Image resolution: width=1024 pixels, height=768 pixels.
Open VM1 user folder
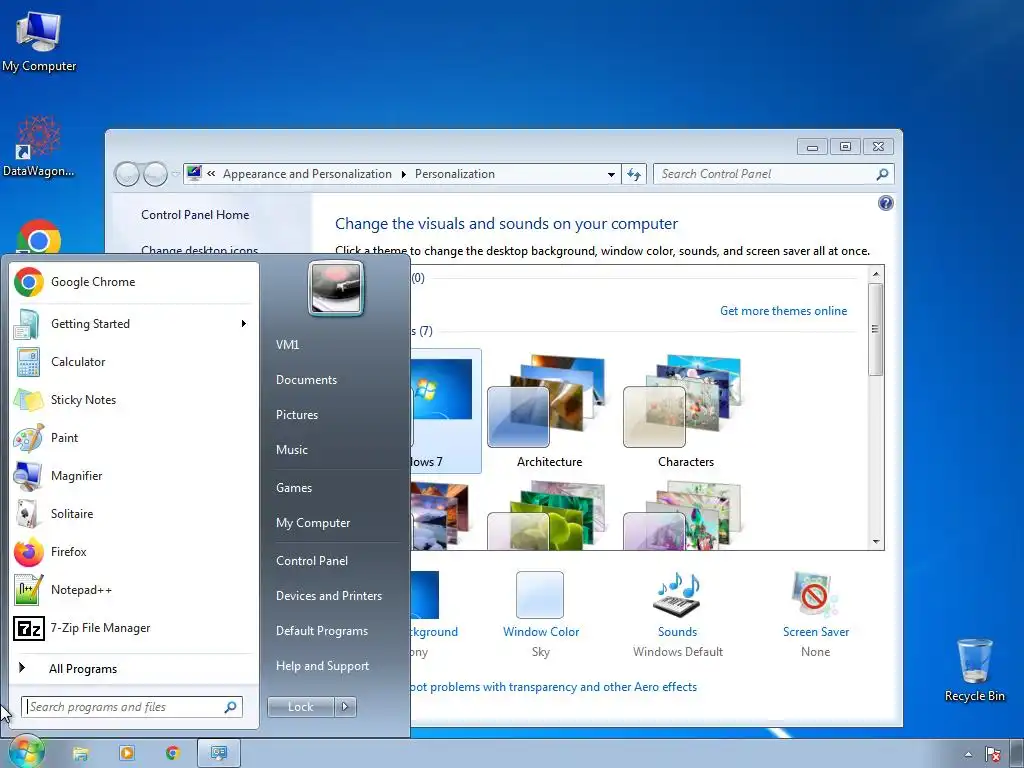287,345
